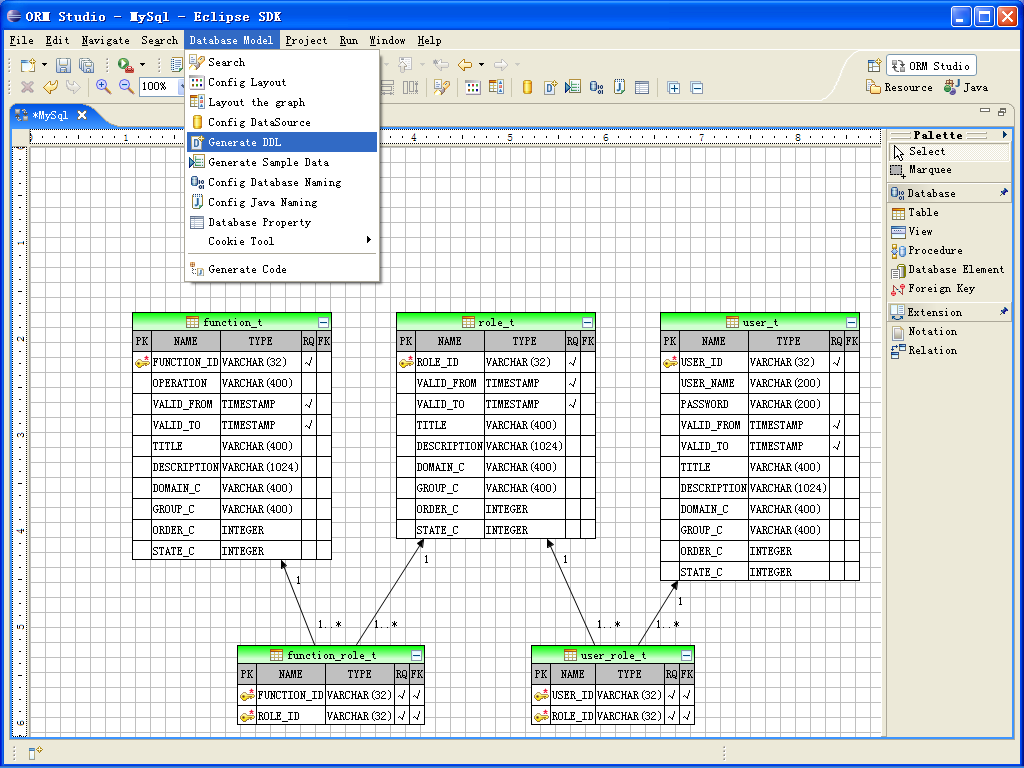Choose Config DataSource menu entry

[282, 122]
